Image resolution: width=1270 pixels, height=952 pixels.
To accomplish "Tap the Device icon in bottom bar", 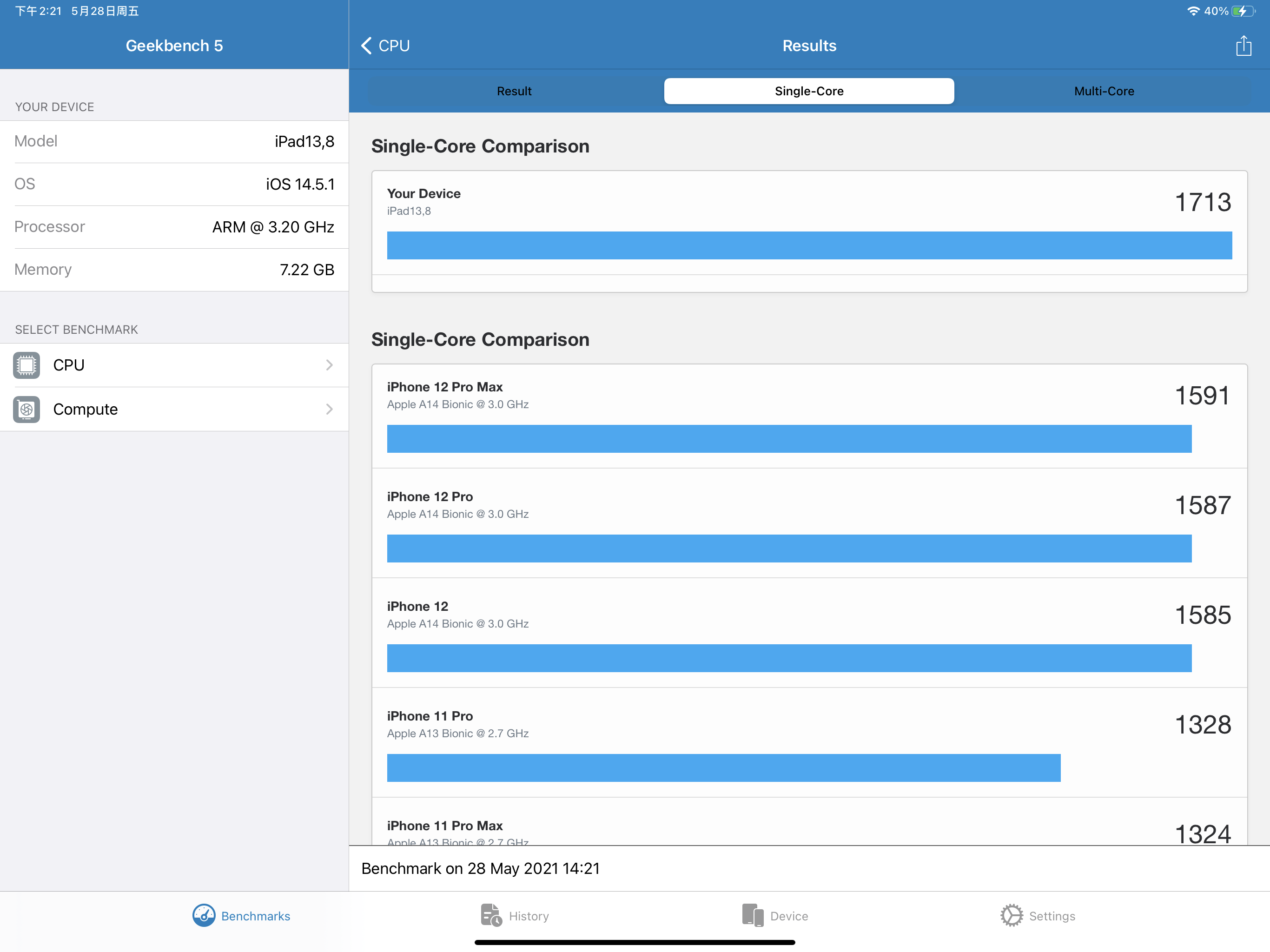I will (x=753, y=916).
